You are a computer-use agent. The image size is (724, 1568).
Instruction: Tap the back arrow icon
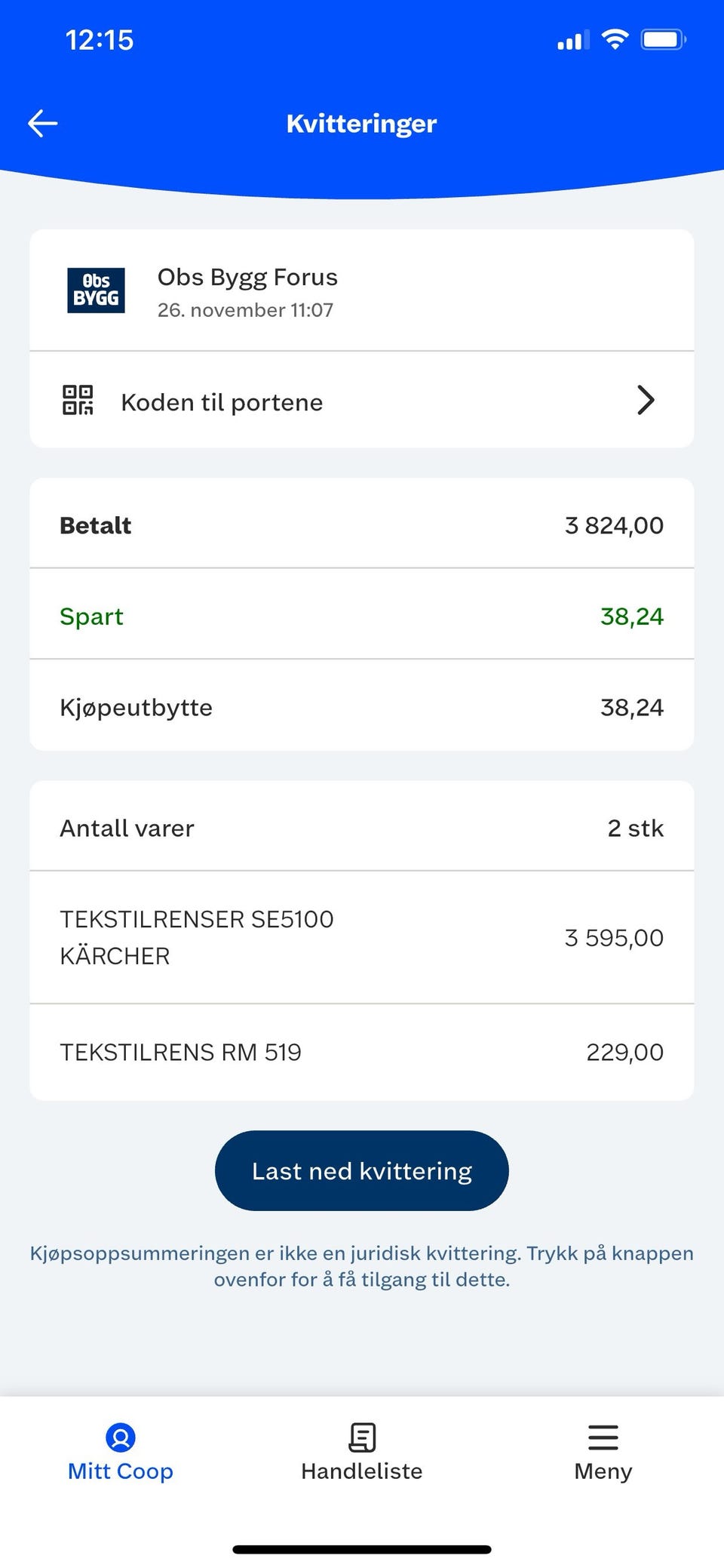(43, 124)
